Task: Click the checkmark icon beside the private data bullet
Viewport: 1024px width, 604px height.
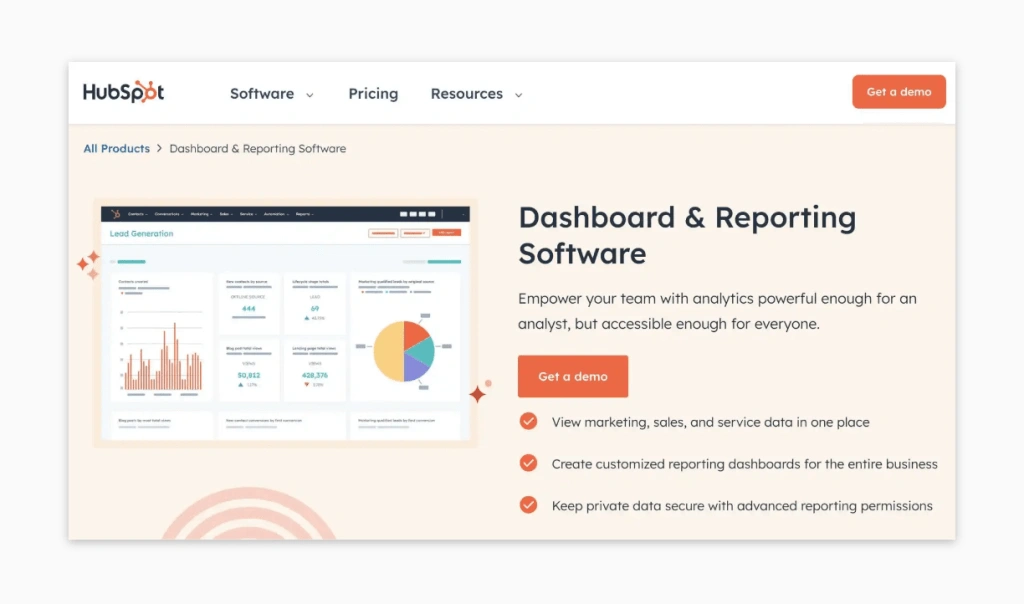Action: (x=528, y=505)
